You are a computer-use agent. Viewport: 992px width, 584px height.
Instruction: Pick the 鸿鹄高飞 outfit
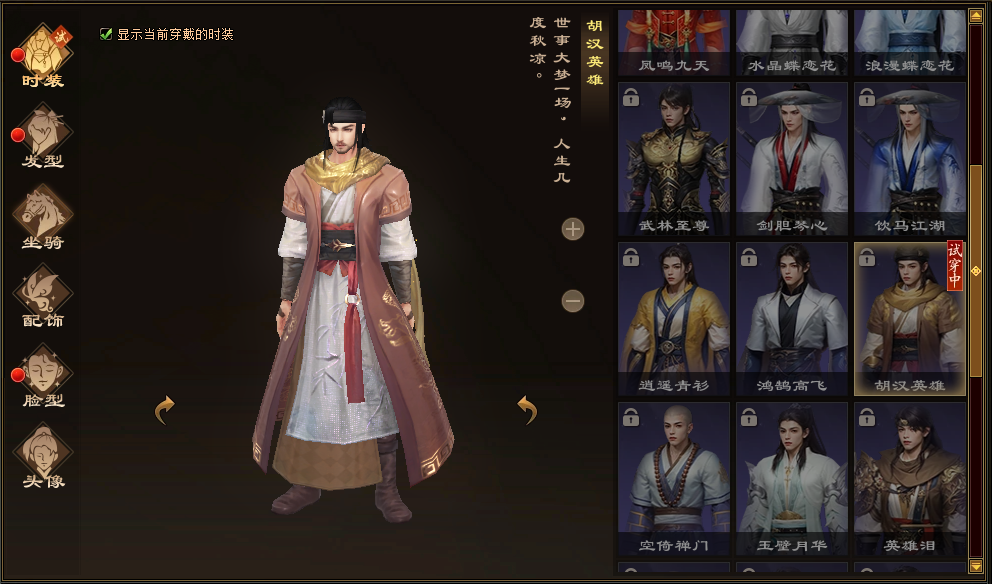pyautogui.click(x=791, y=319)
